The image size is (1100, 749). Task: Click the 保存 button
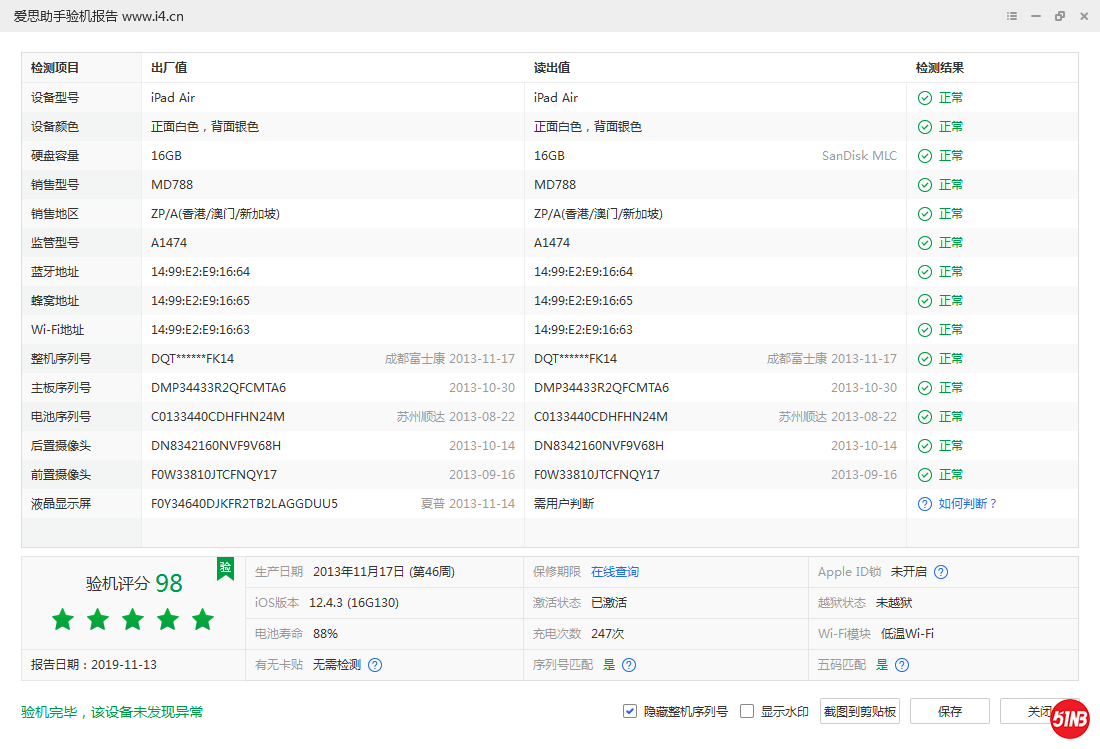point(949,711)
